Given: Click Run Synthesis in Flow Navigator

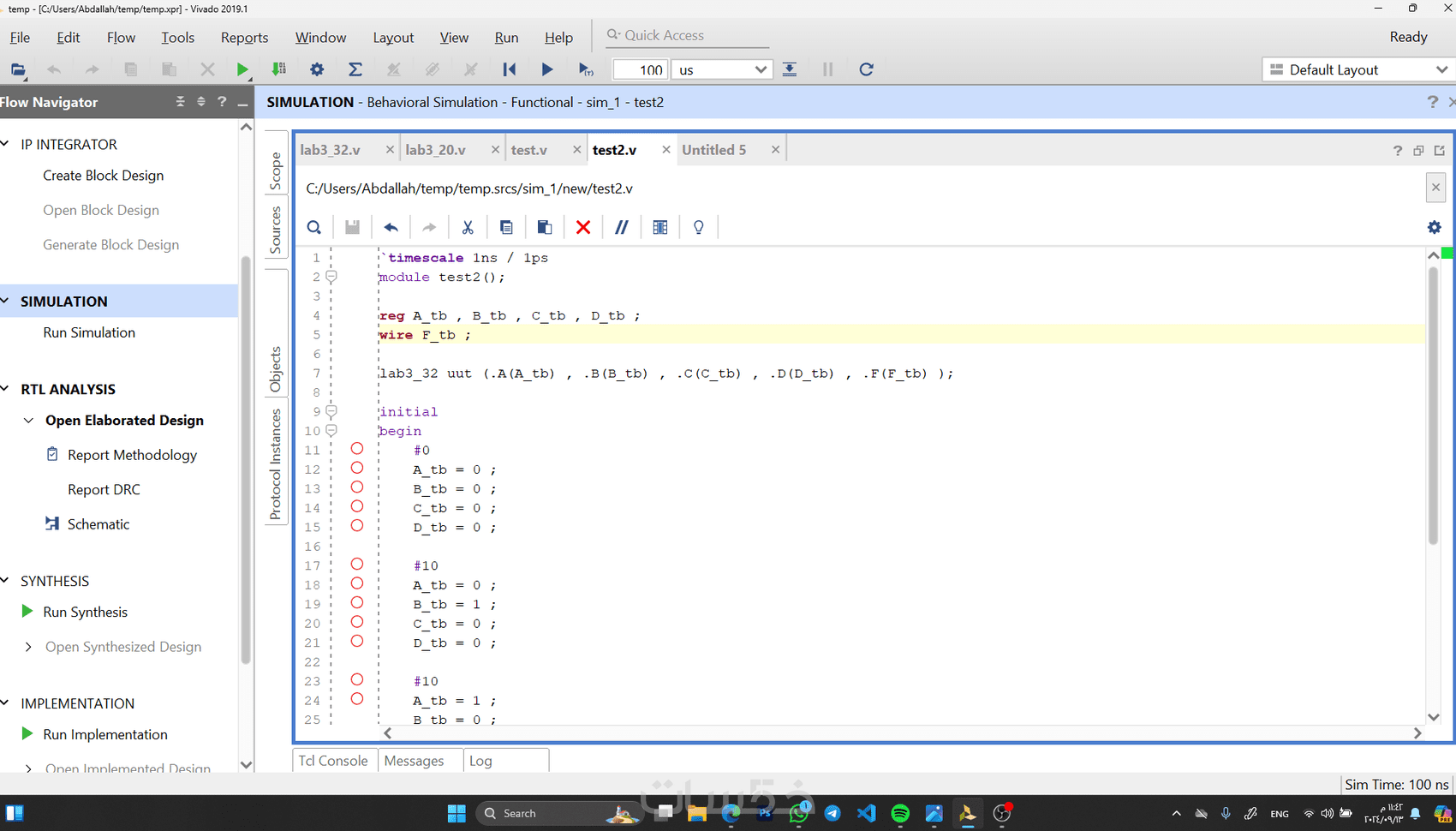Looking at the screenshot, I should pyautogui.click(x=85, y=612).
